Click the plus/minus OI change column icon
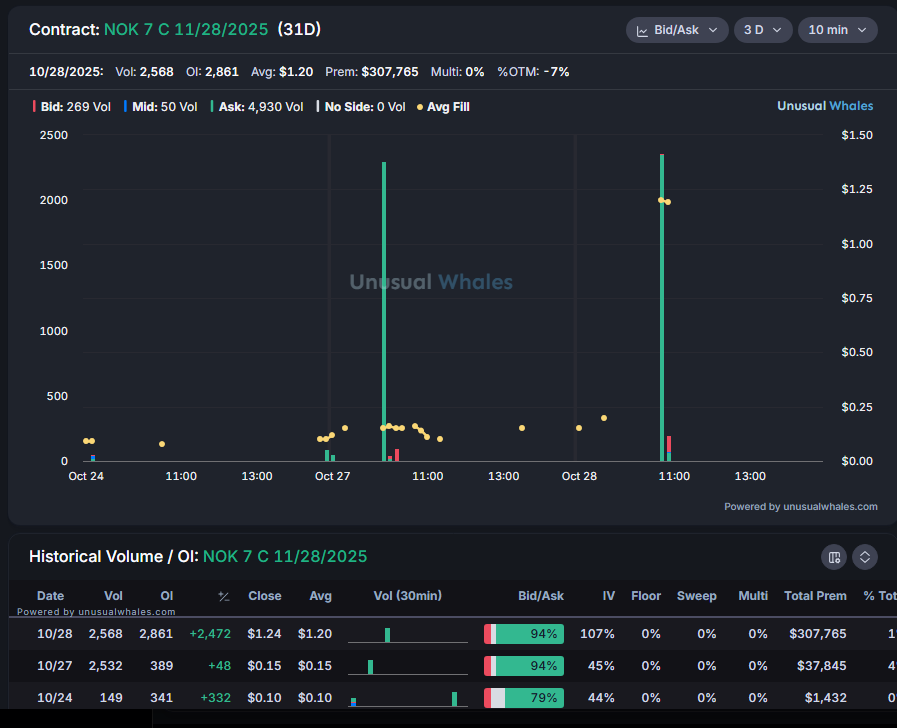The height and width of the screenshot is (728, 897). [223, 596]
